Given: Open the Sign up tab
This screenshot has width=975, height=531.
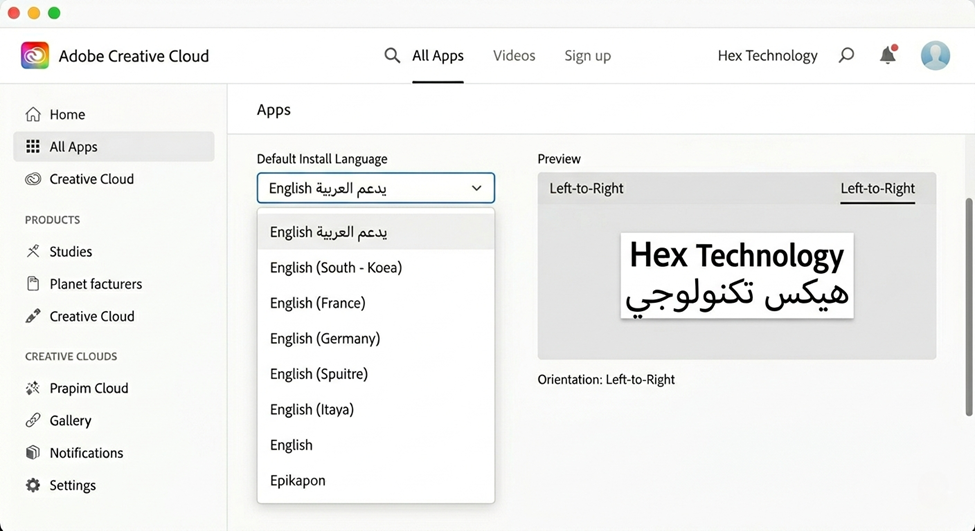Looking at the screenshot, I should click(x=588, y=55).
